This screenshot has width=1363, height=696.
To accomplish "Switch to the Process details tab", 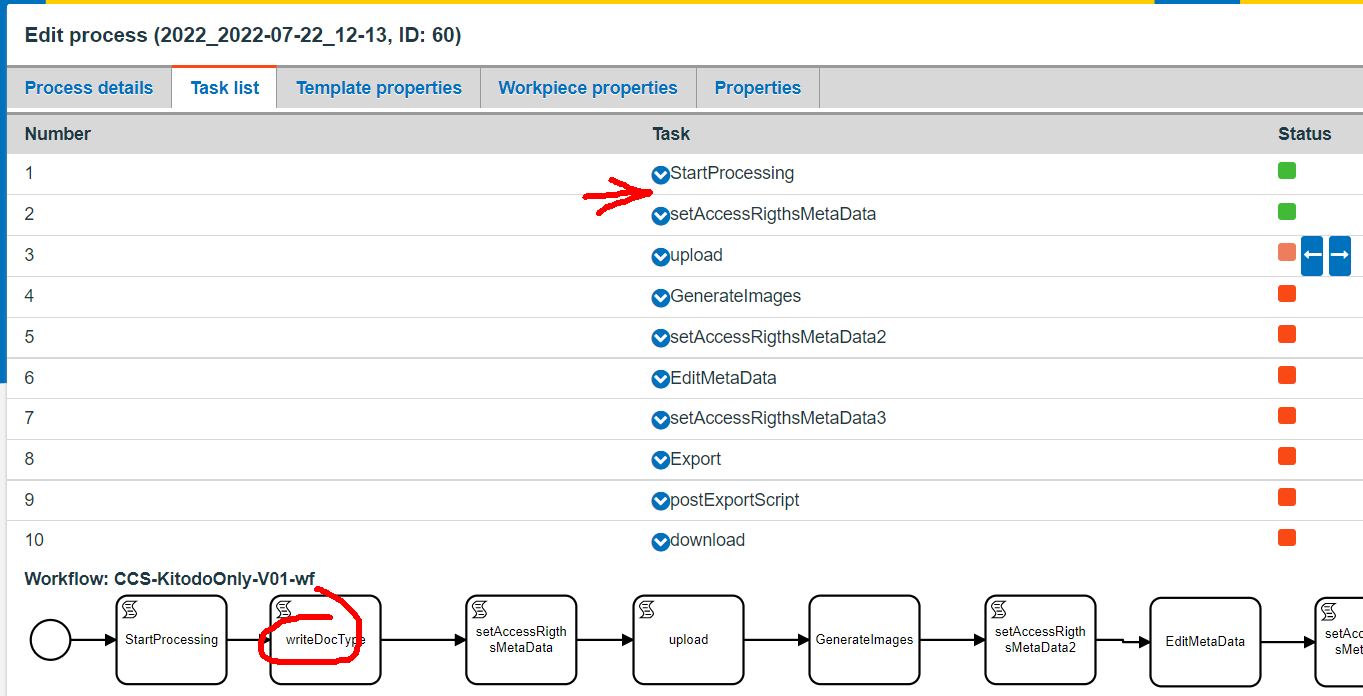I will click(88, 87).
